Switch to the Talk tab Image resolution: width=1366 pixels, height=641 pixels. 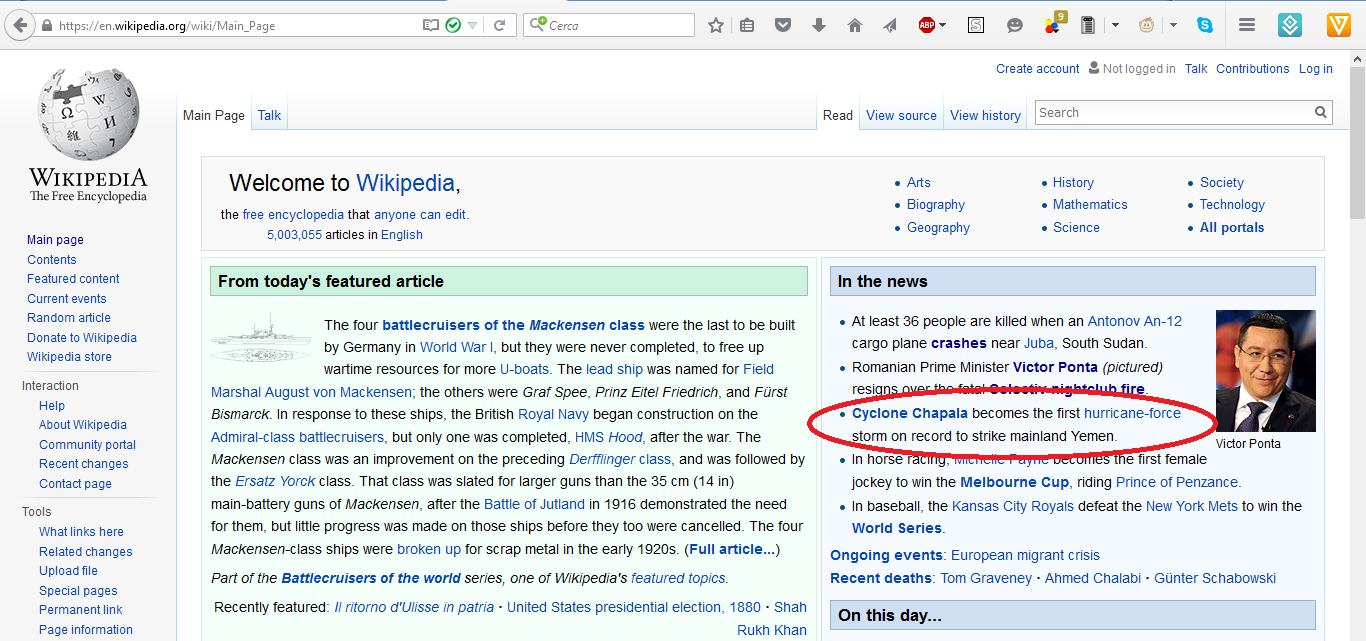click(269, 115)
